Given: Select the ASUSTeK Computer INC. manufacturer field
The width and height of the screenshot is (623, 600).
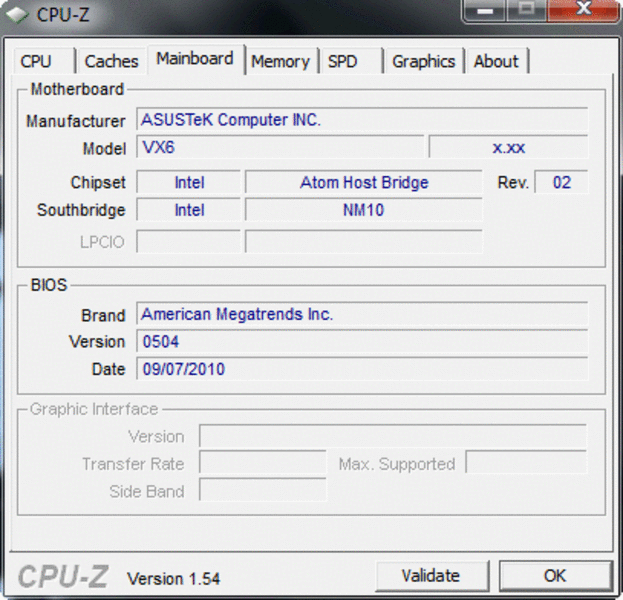Looking at the screenshot, I should [362, 119].
